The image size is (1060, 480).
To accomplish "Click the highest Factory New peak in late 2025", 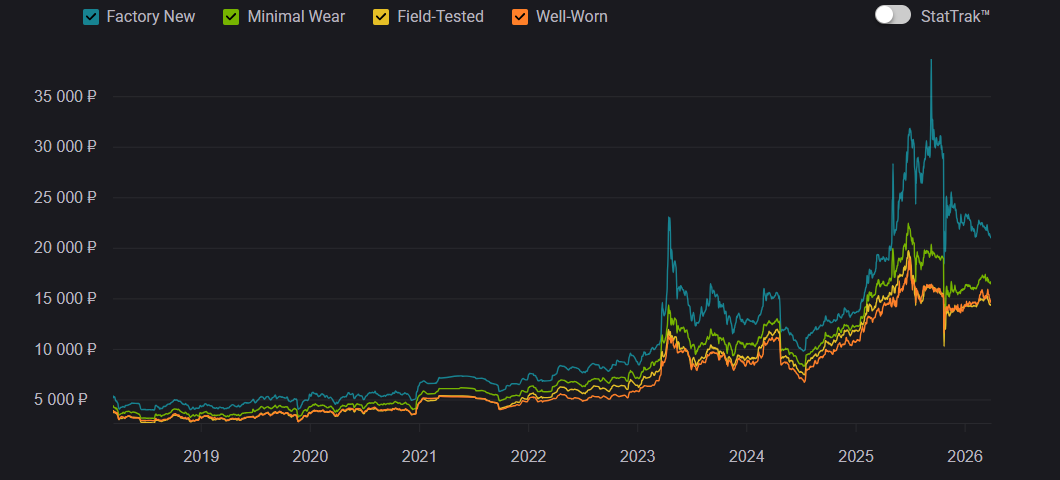I will point(931,62).
